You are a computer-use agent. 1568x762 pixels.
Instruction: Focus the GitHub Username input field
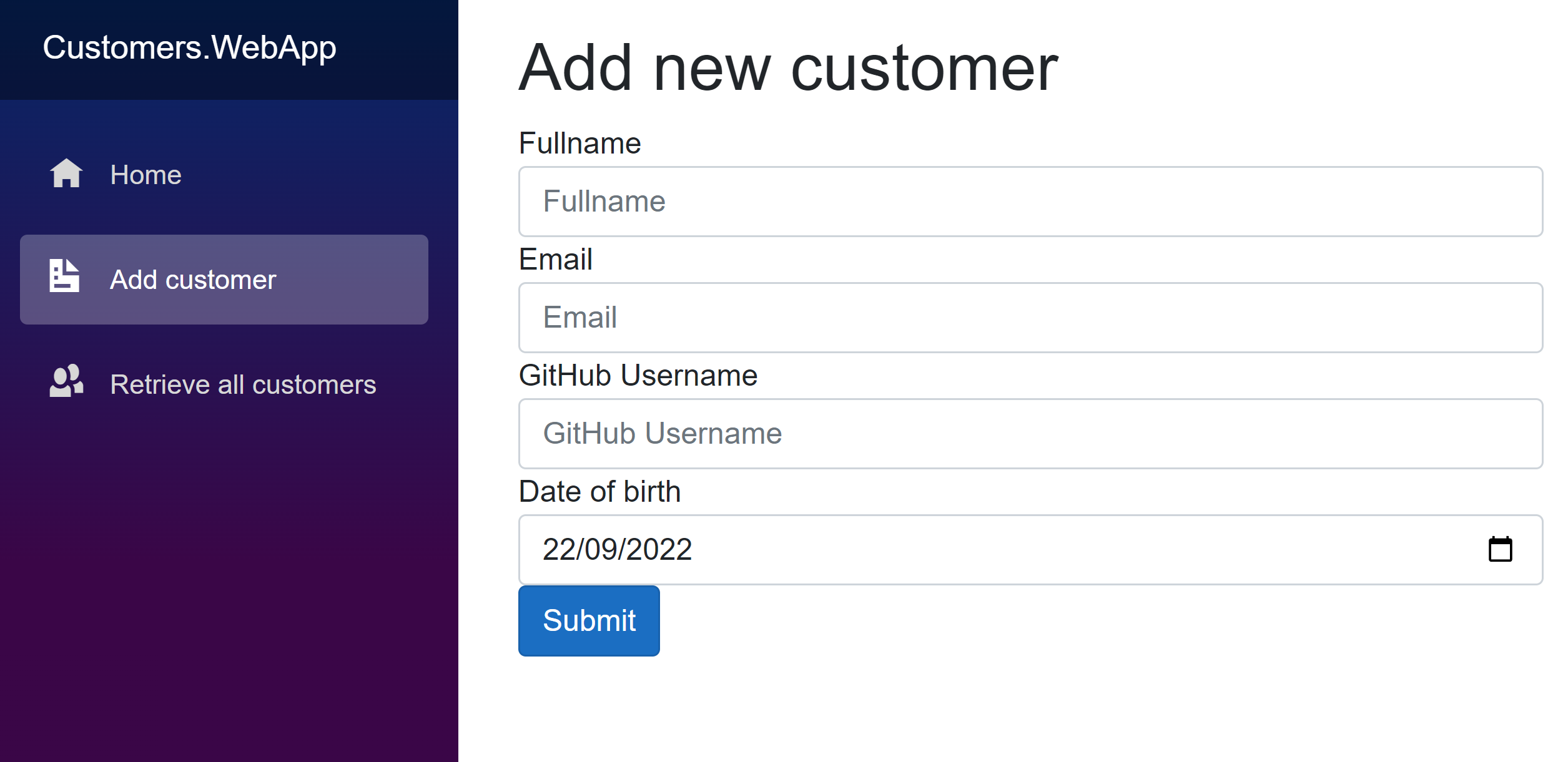pyautogui.click(x=1030, y=434)
